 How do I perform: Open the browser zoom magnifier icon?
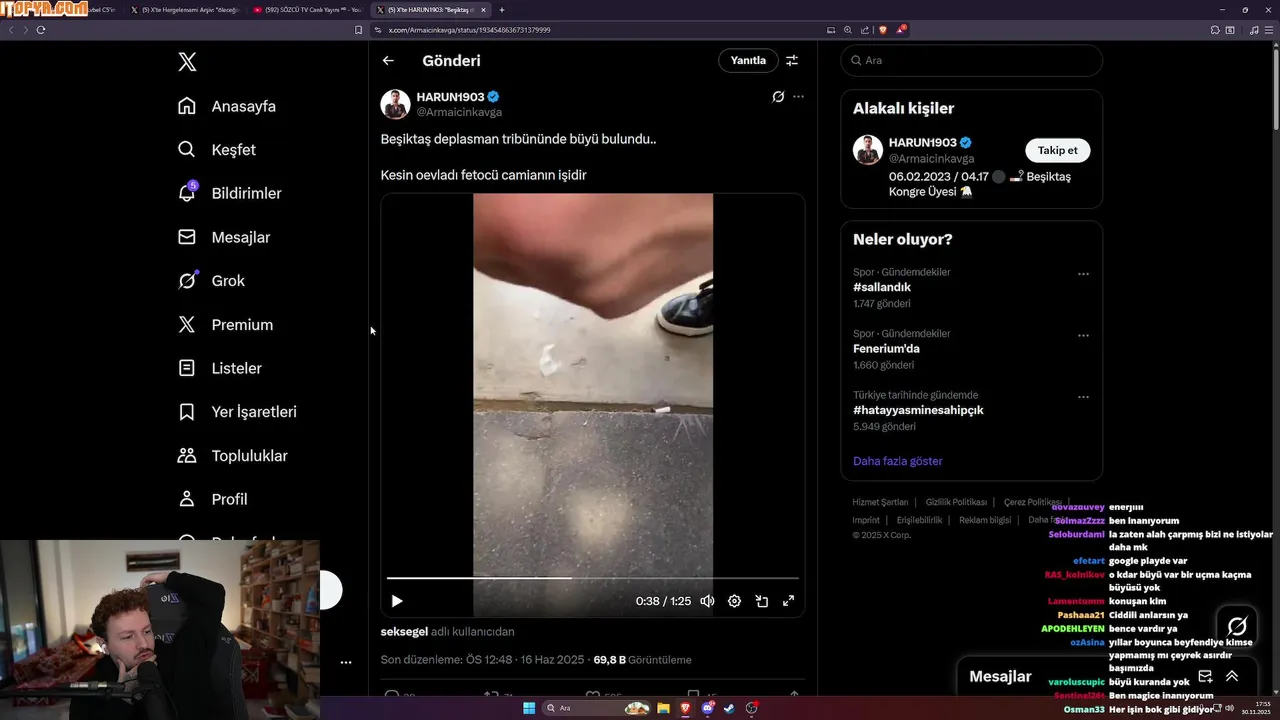coord(848,30)
